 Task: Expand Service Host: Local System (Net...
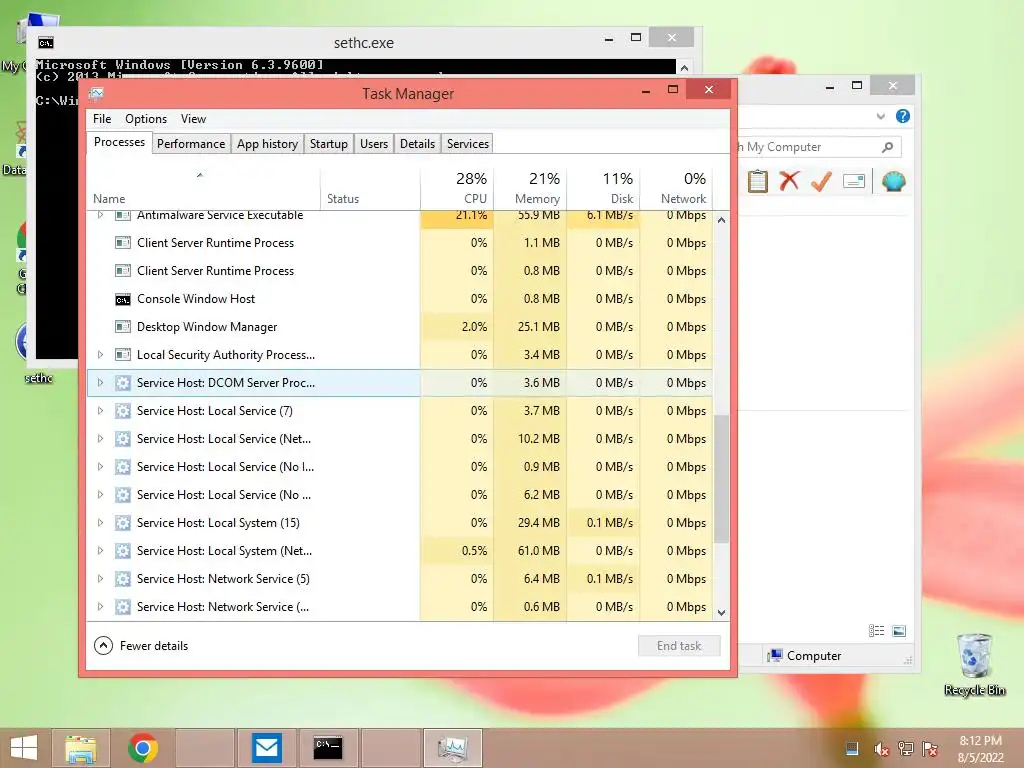(100, 551)
